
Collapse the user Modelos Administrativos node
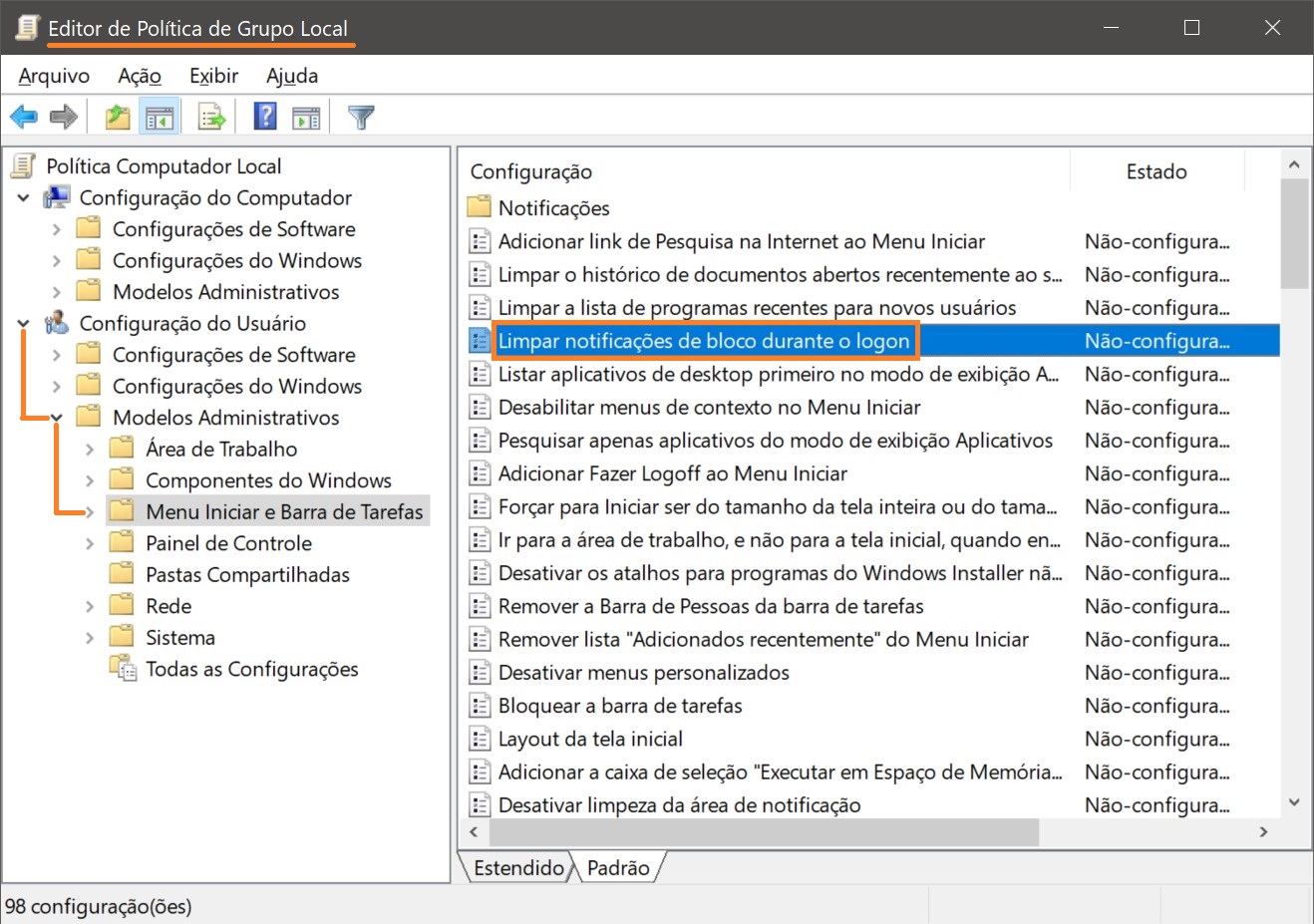coord(57,418)
